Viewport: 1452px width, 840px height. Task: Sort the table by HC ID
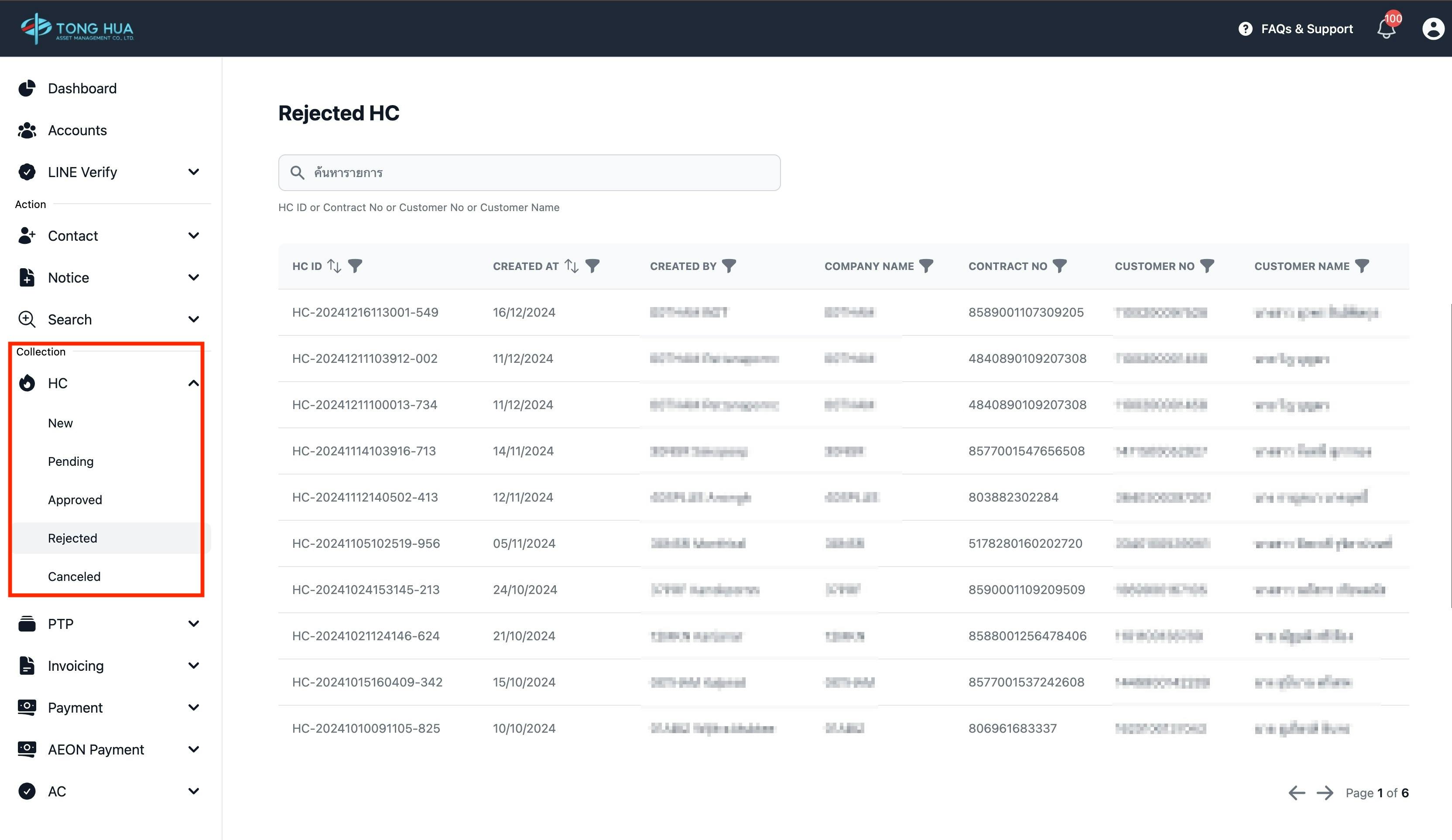coord(334,266)
